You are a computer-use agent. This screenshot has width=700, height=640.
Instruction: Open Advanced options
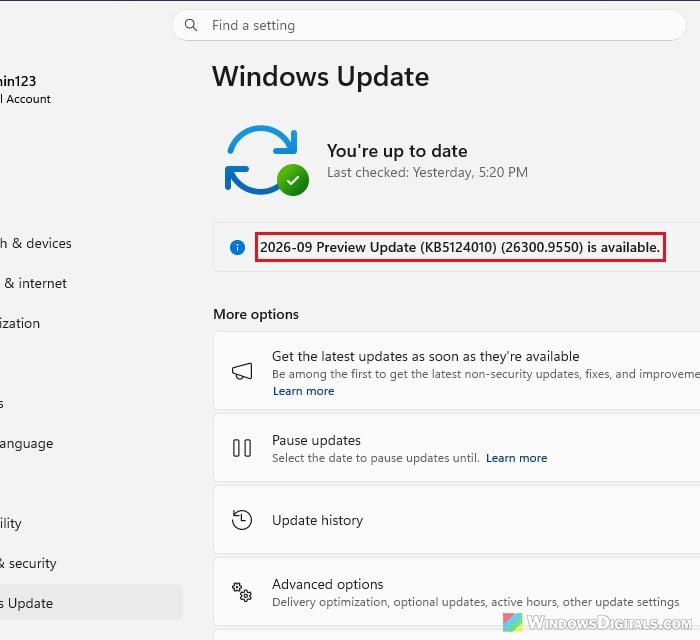click(457, 592)
